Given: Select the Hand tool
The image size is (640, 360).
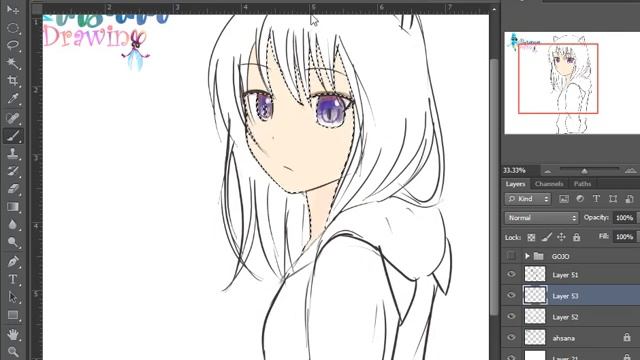Looking at the screenshot, I should point(13,334).
